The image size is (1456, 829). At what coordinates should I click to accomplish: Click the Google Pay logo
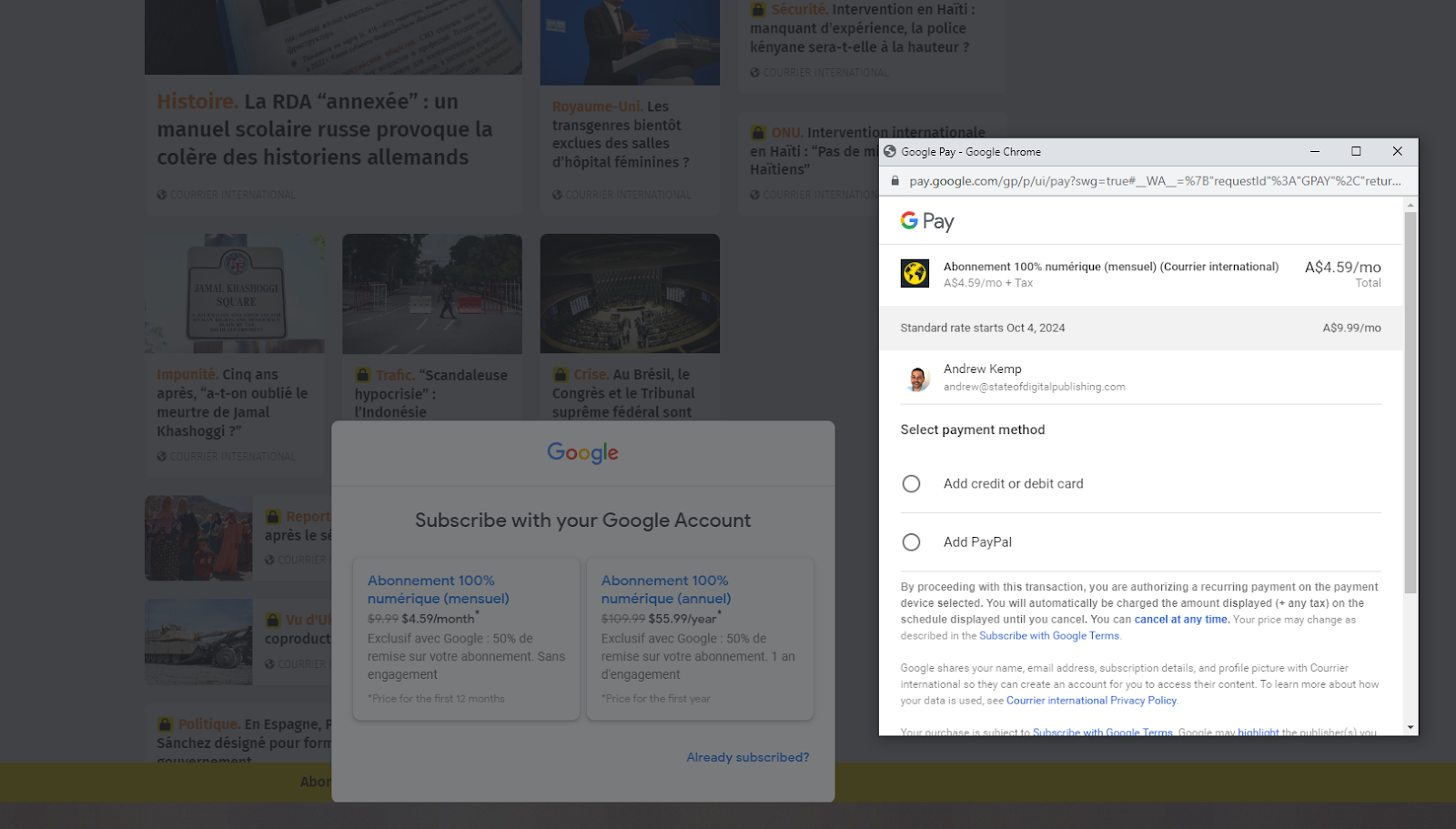click(x=927, y=221)
